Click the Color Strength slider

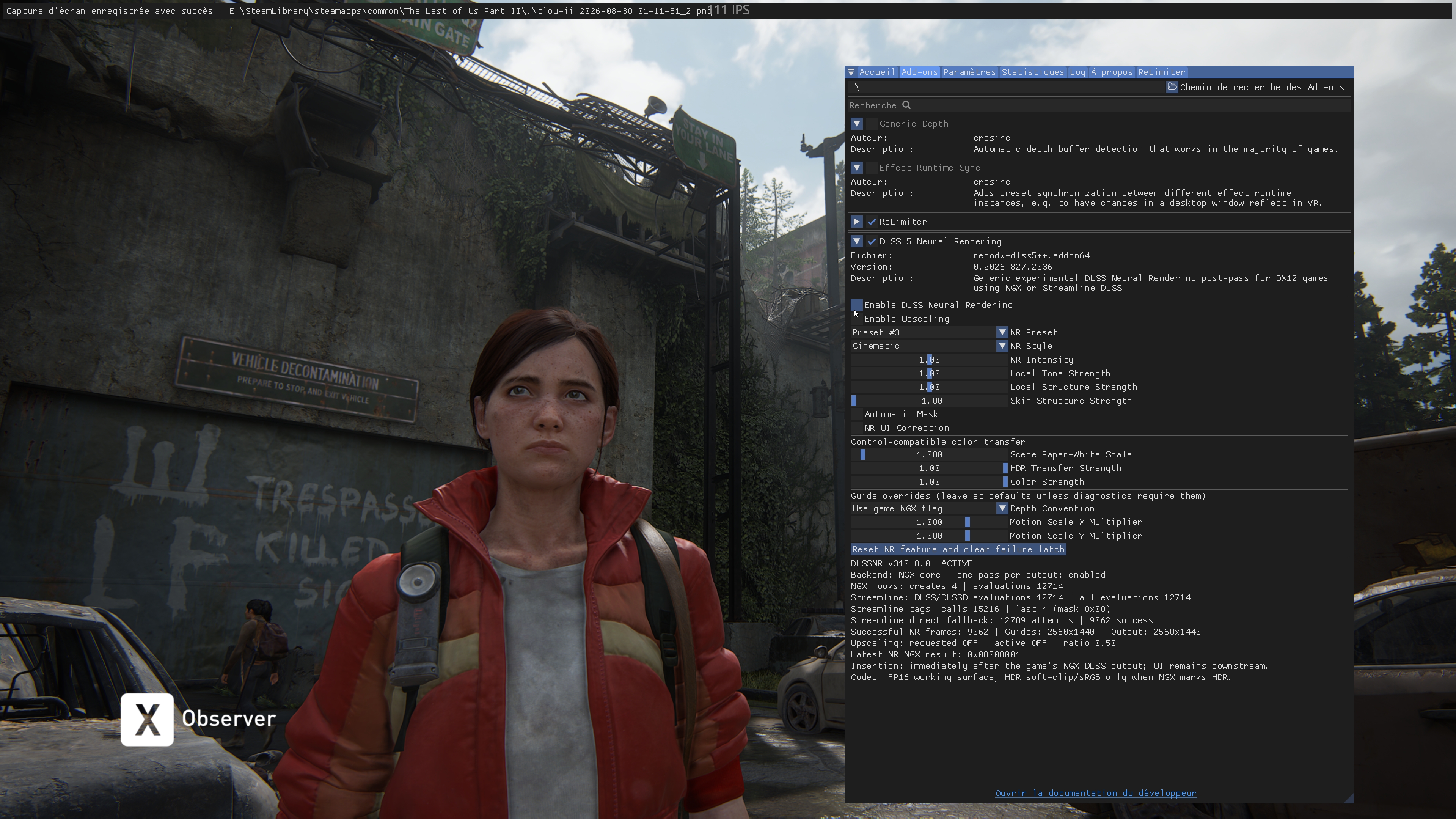pos(929,481)
